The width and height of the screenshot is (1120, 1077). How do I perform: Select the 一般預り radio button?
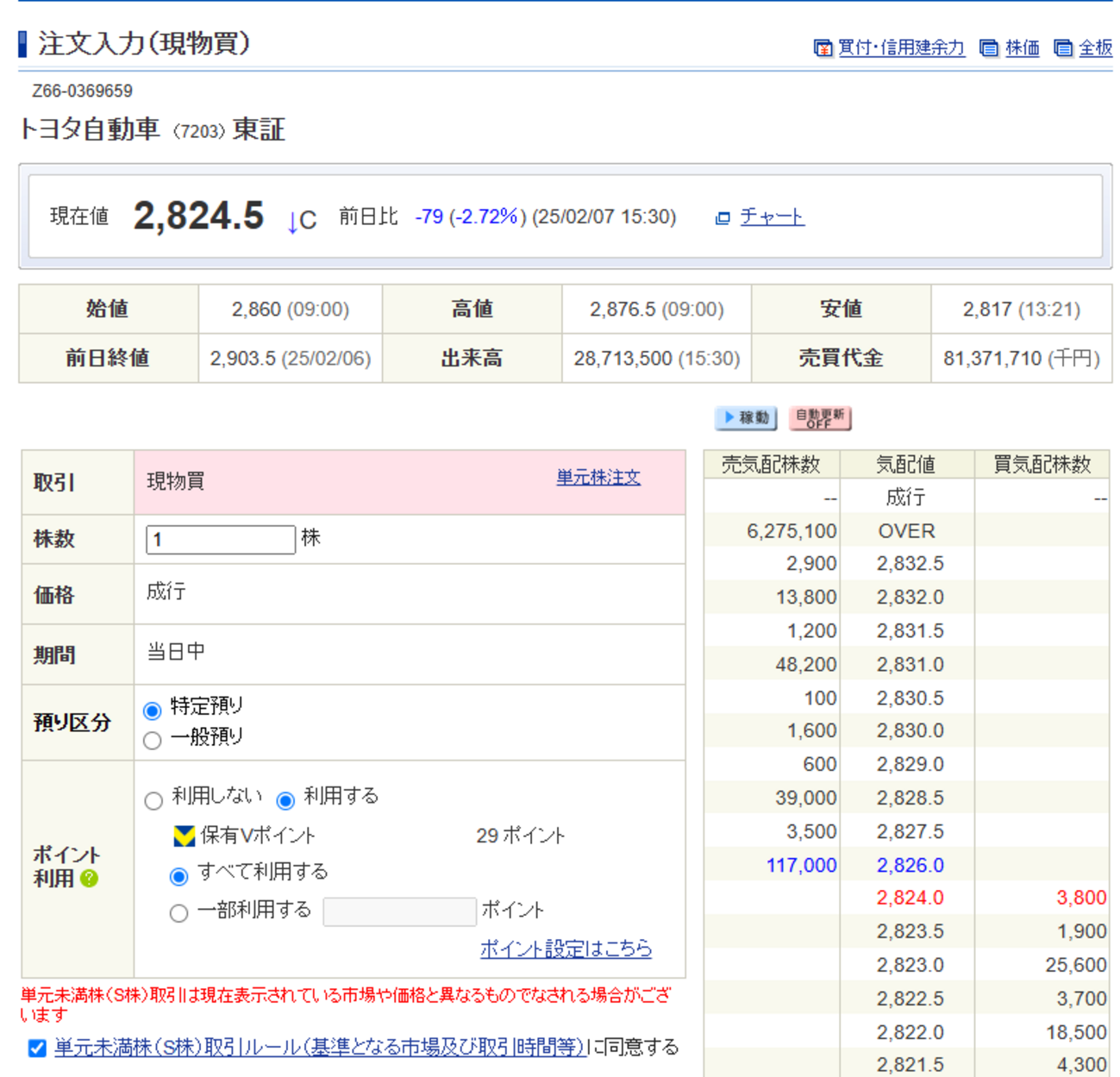(153, 741)
